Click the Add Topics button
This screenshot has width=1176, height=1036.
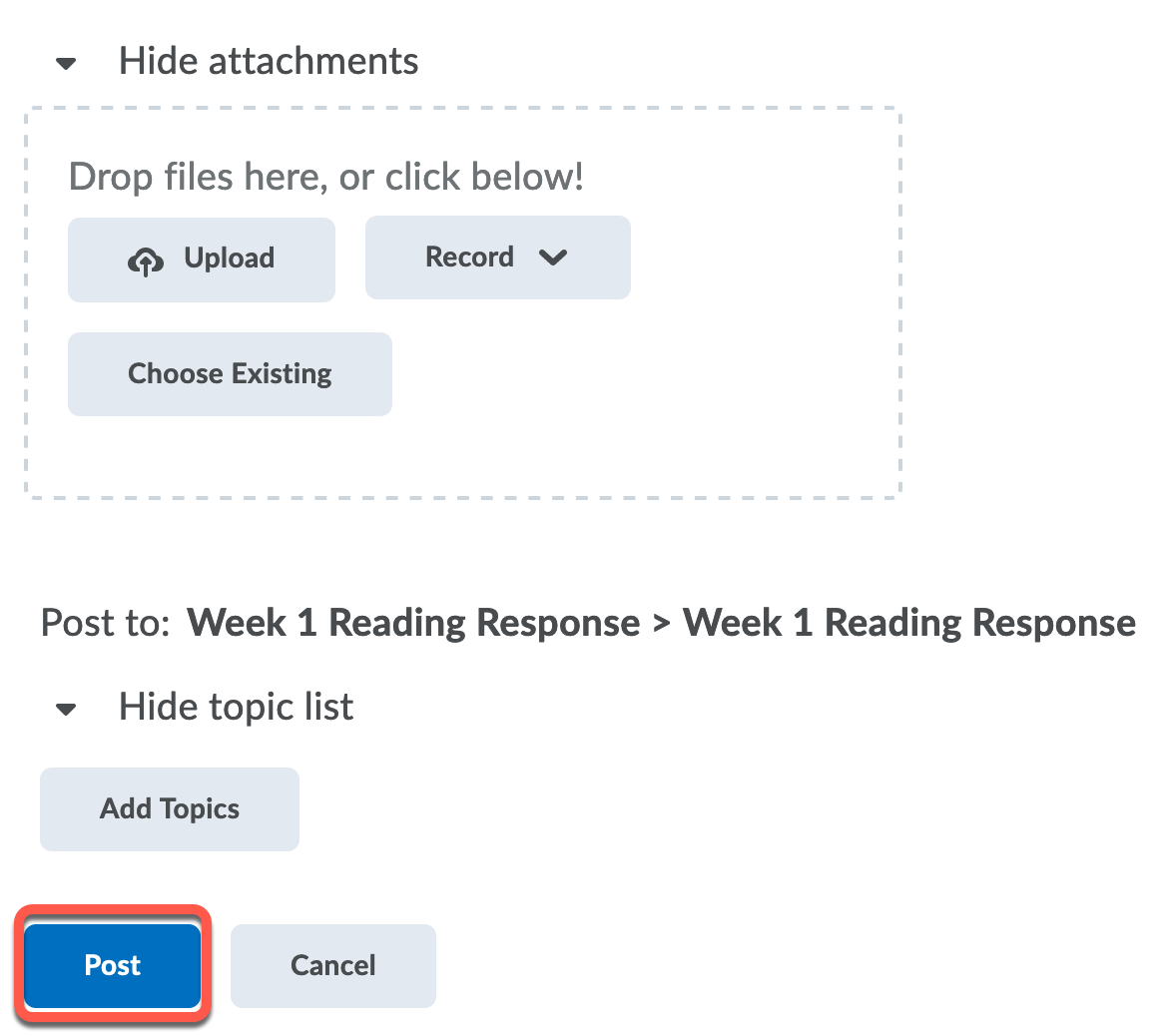(170, 809)
